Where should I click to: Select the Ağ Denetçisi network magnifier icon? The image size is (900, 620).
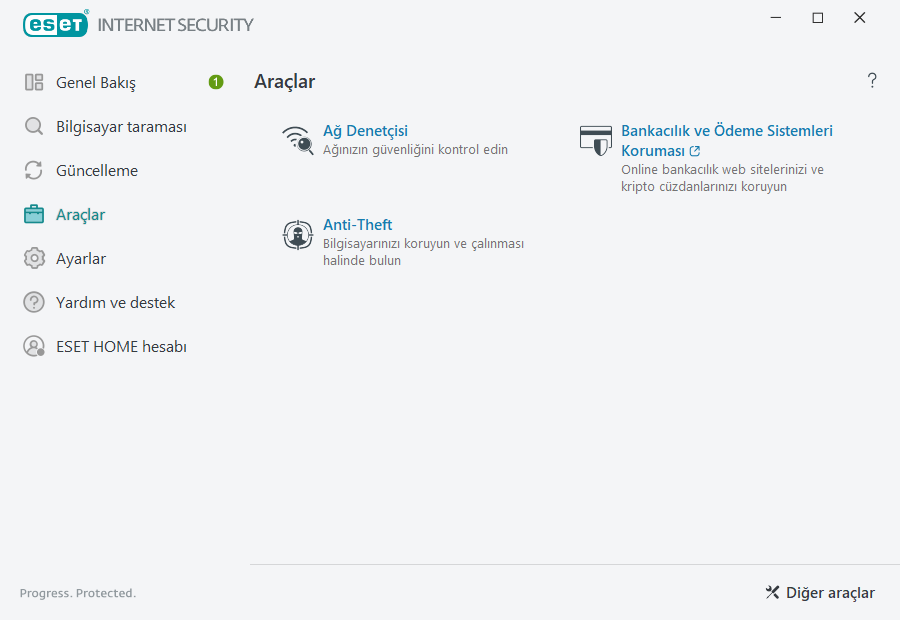297,139
